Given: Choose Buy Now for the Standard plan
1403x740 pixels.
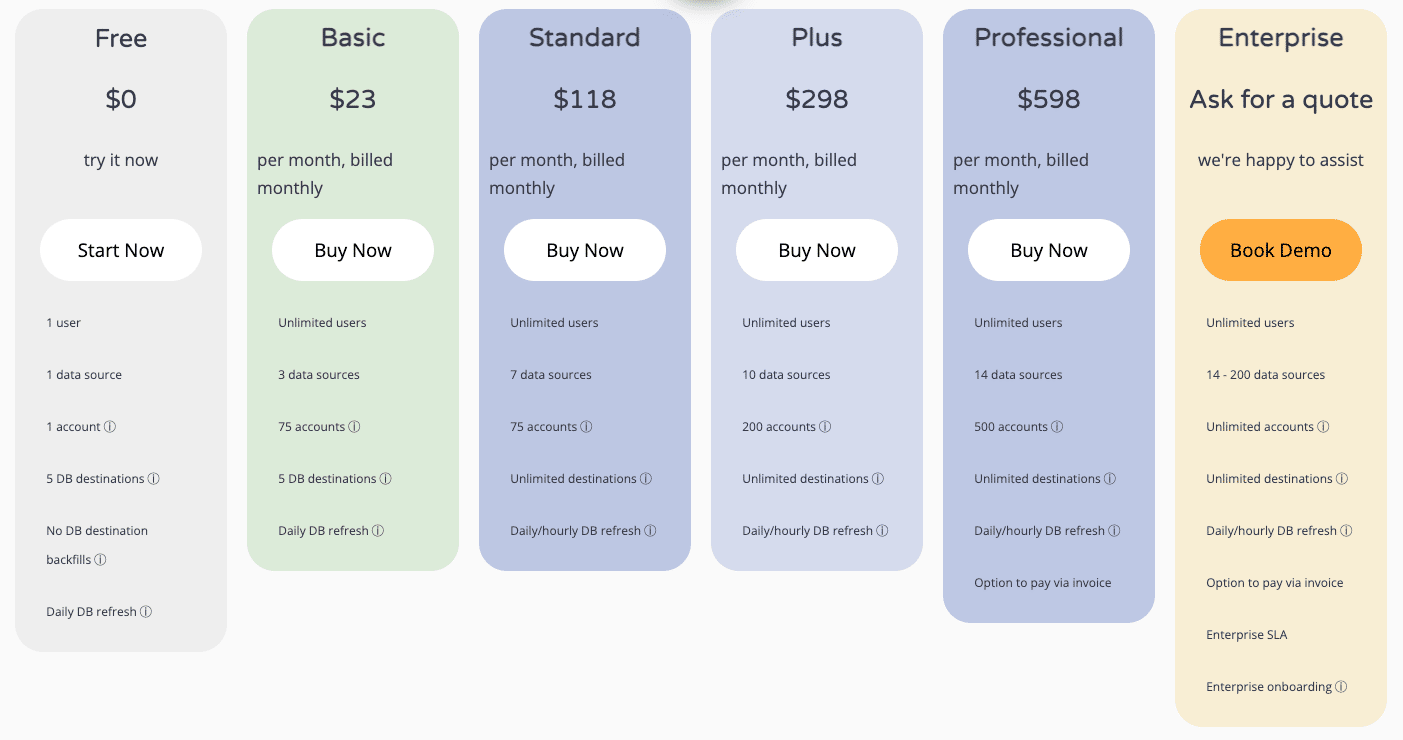Looking at the screenshot, I should coord(585,250).
